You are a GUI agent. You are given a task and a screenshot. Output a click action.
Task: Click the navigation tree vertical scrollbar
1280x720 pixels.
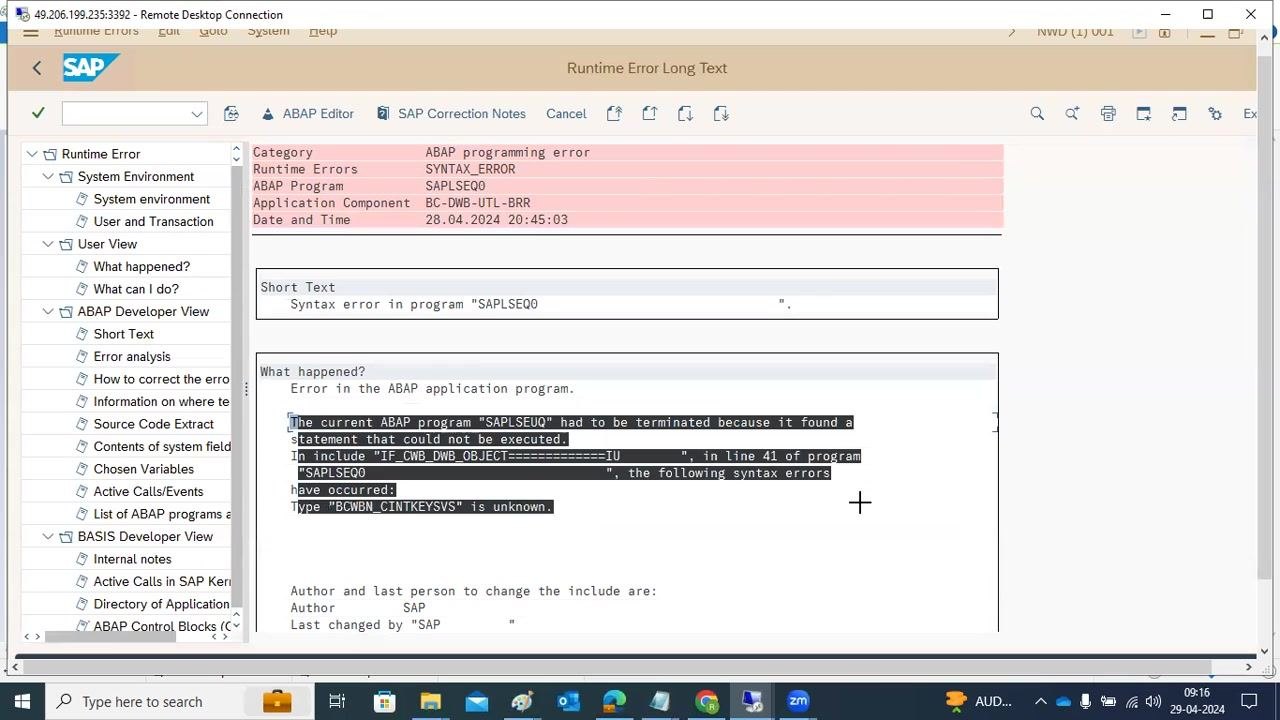(237, 385)
